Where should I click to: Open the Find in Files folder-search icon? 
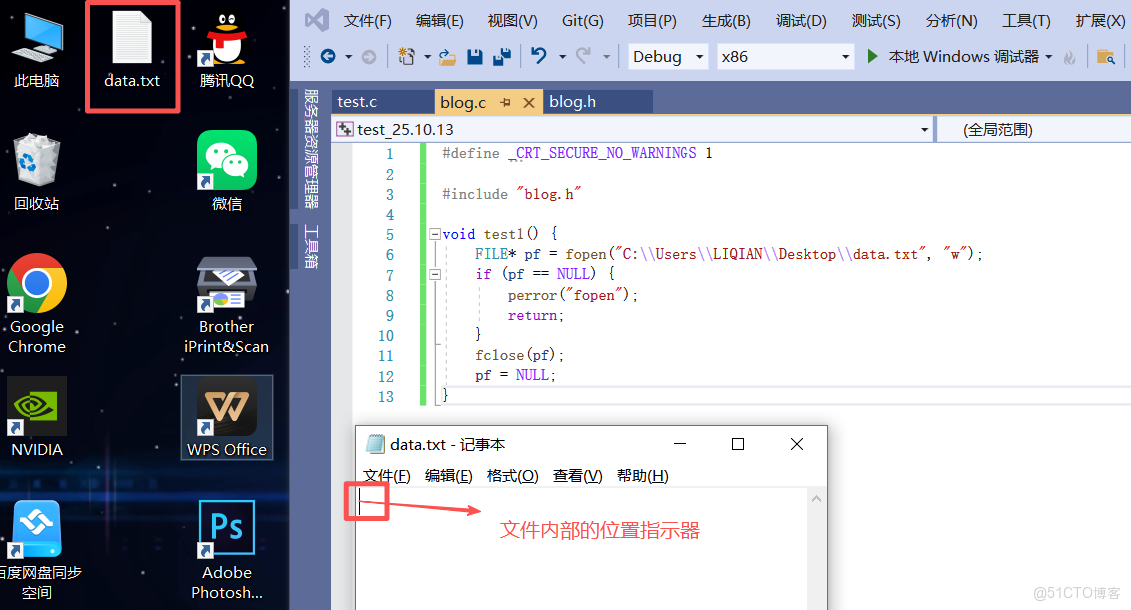(x=1105, y=57)
